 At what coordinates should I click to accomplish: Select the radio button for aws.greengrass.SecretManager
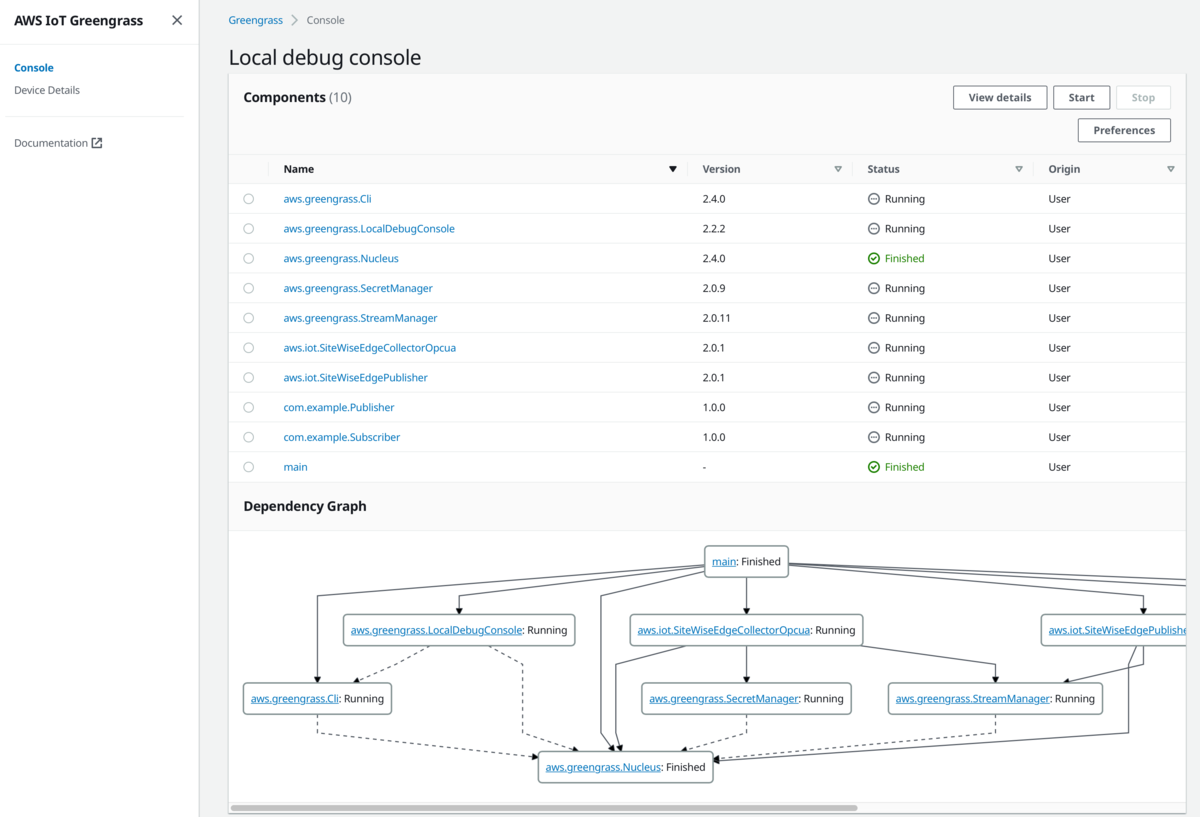tap(249, 288)
